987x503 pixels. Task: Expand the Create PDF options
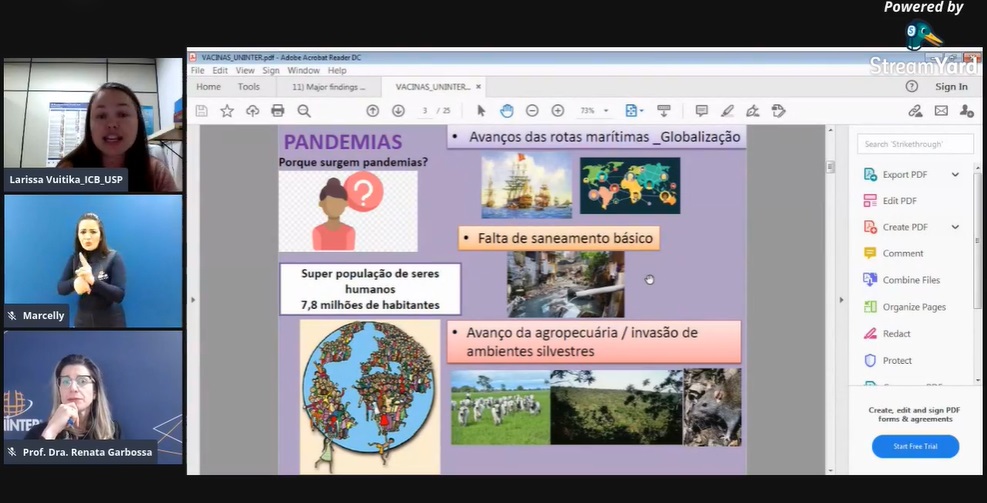click(x=955, y=227)
